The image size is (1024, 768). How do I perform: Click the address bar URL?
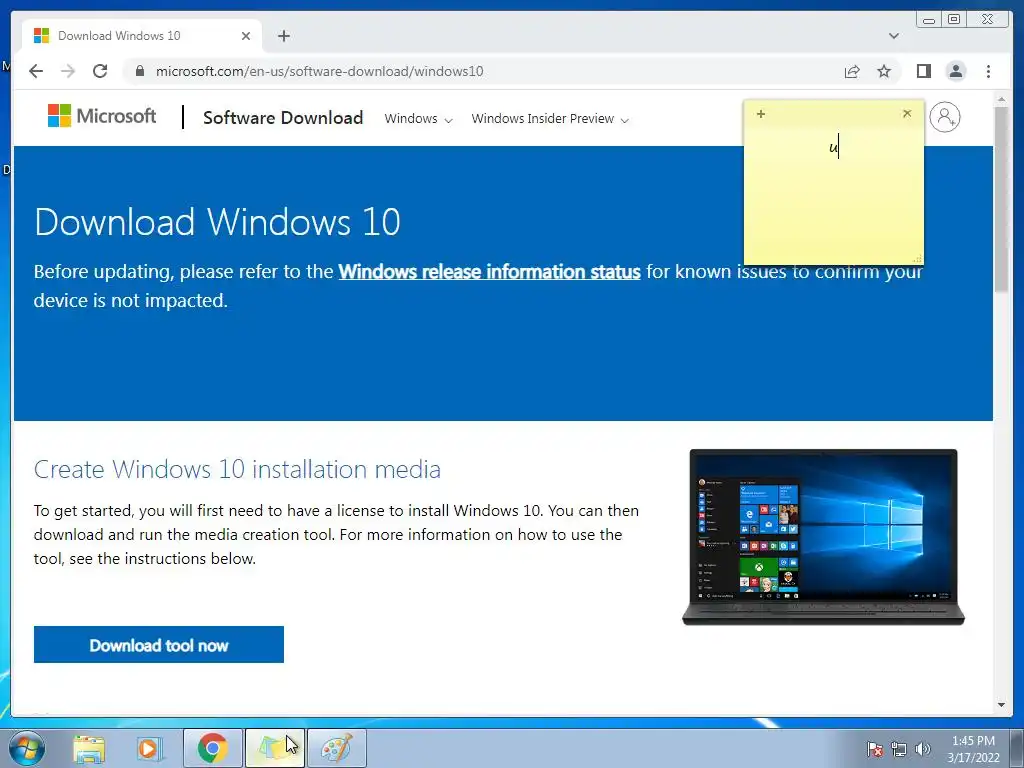[319, 71]
